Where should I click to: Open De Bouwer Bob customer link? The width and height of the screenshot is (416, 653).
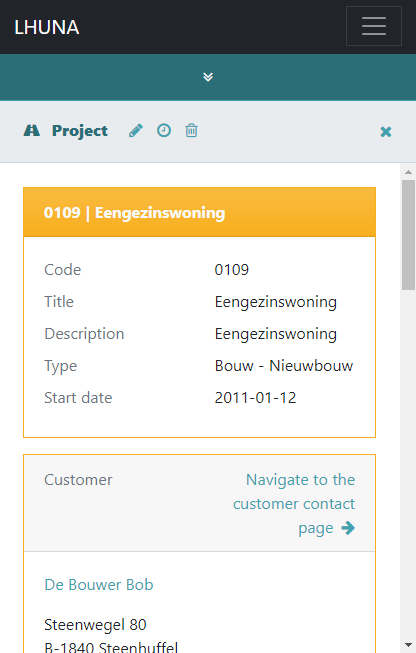click(99, 585)
